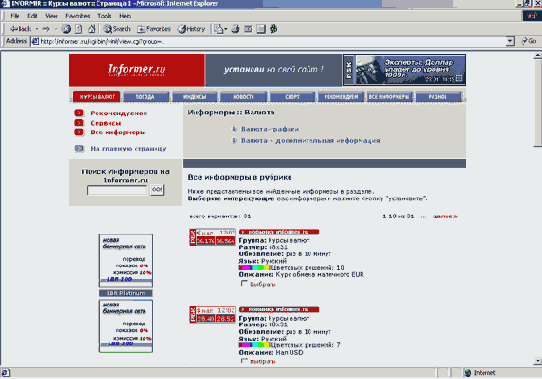The image size is (542, 379).
Task: Open the address bar URL dropdown
Action: coord(510,41)
